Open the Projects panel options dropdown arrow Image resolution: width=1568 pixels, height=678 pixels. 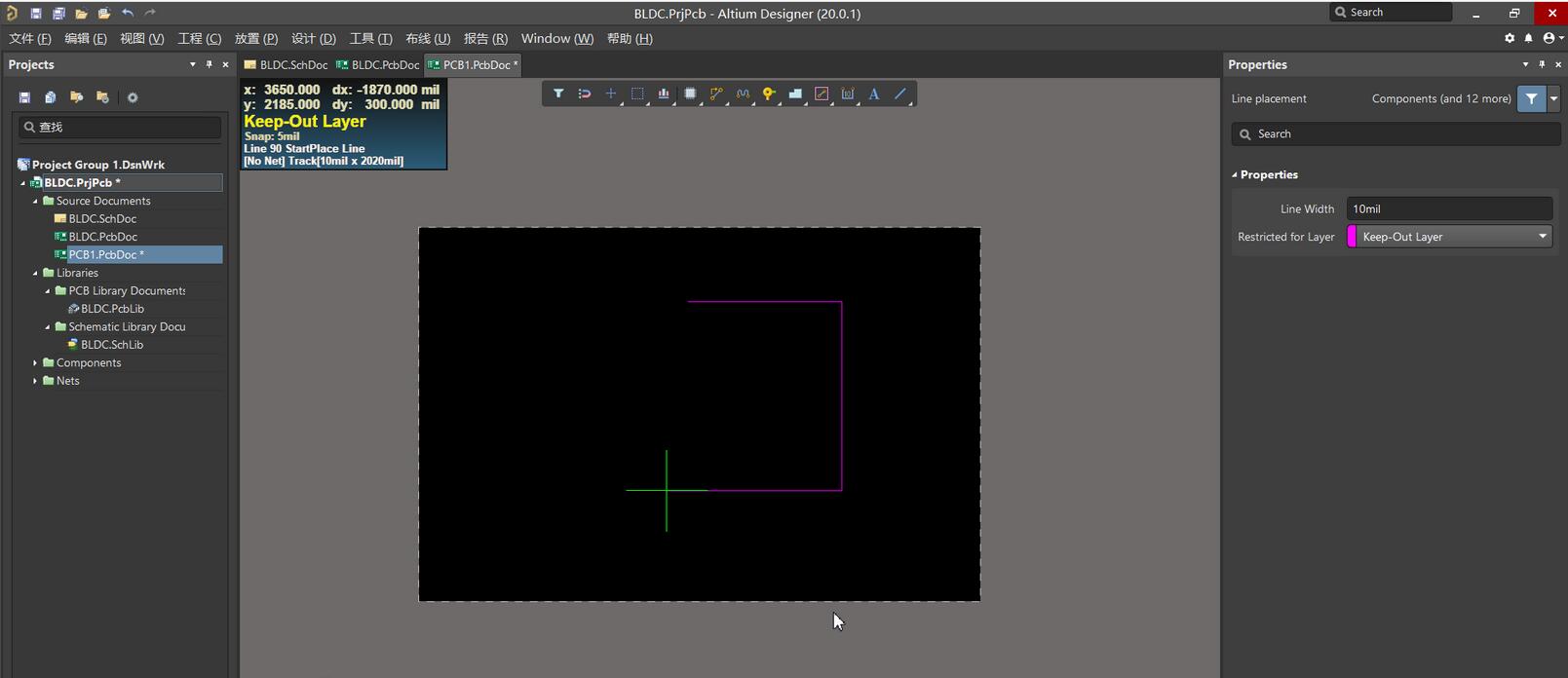(192, 64)
